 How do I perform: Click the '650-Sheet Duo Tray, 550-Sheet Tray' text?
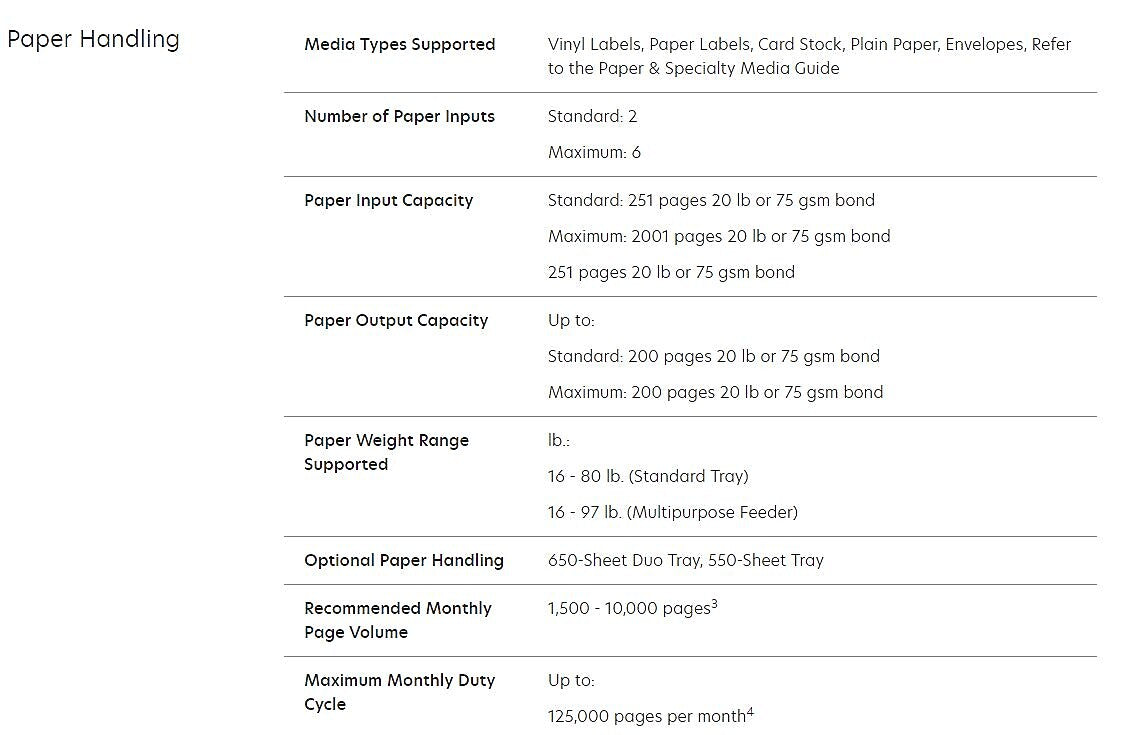[x=685, y=560]
